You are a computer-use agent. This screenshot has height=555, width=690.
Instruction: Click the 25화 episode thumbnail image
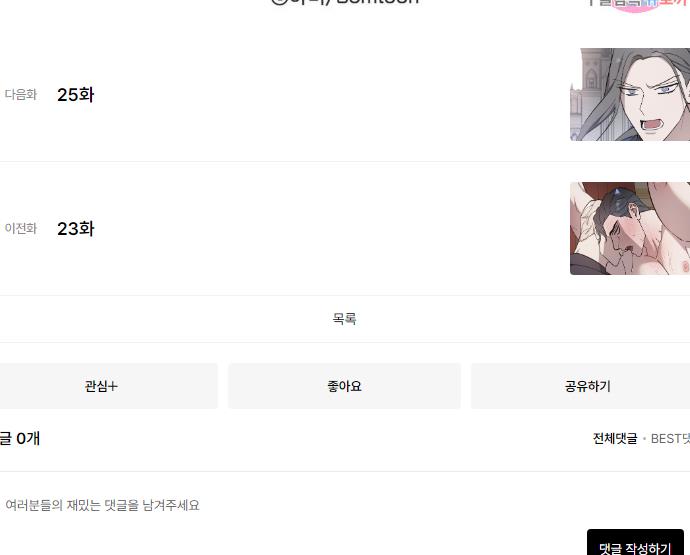(630, 95)
